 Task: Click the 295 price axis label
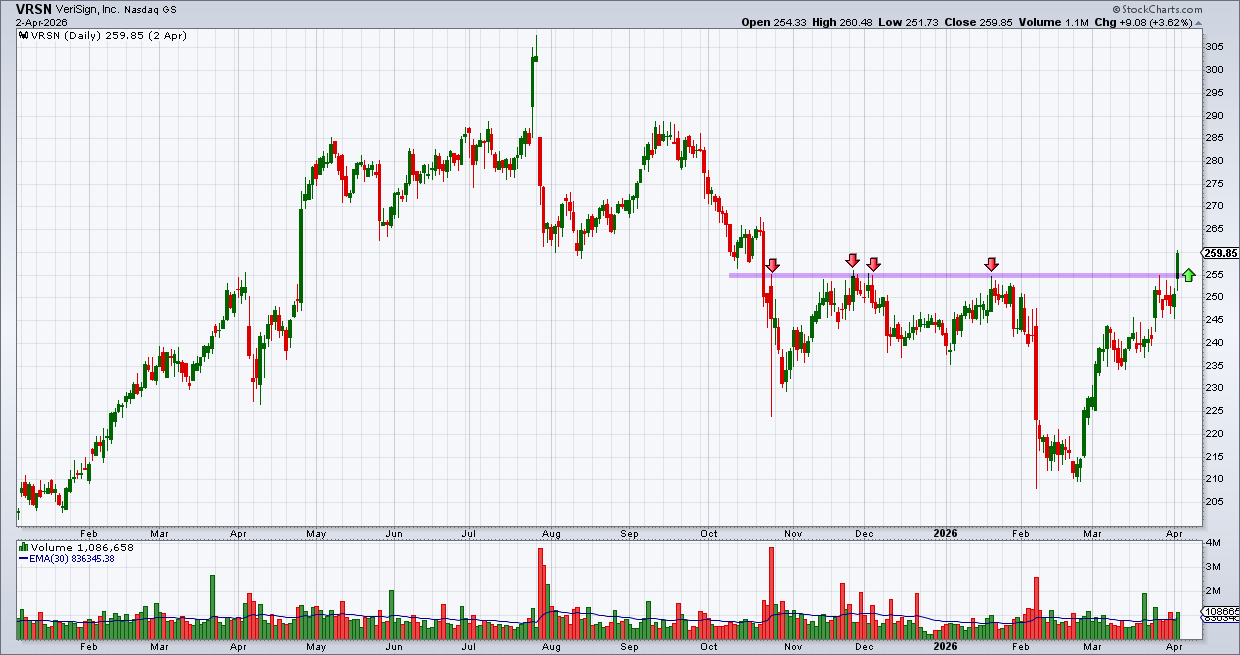(x=1214, y=93)
